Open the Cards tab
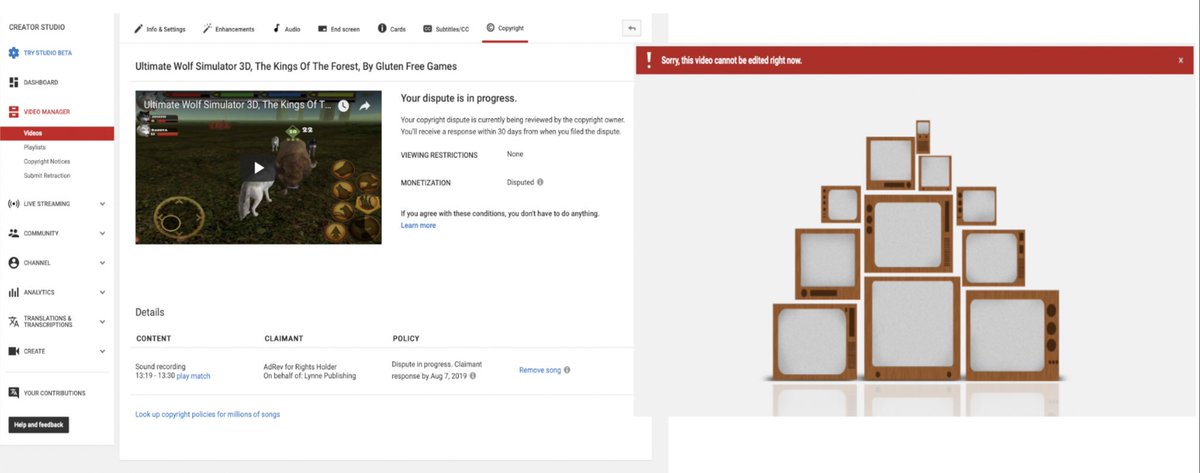This screenshot has width=1200, height=473. [392, 29]
